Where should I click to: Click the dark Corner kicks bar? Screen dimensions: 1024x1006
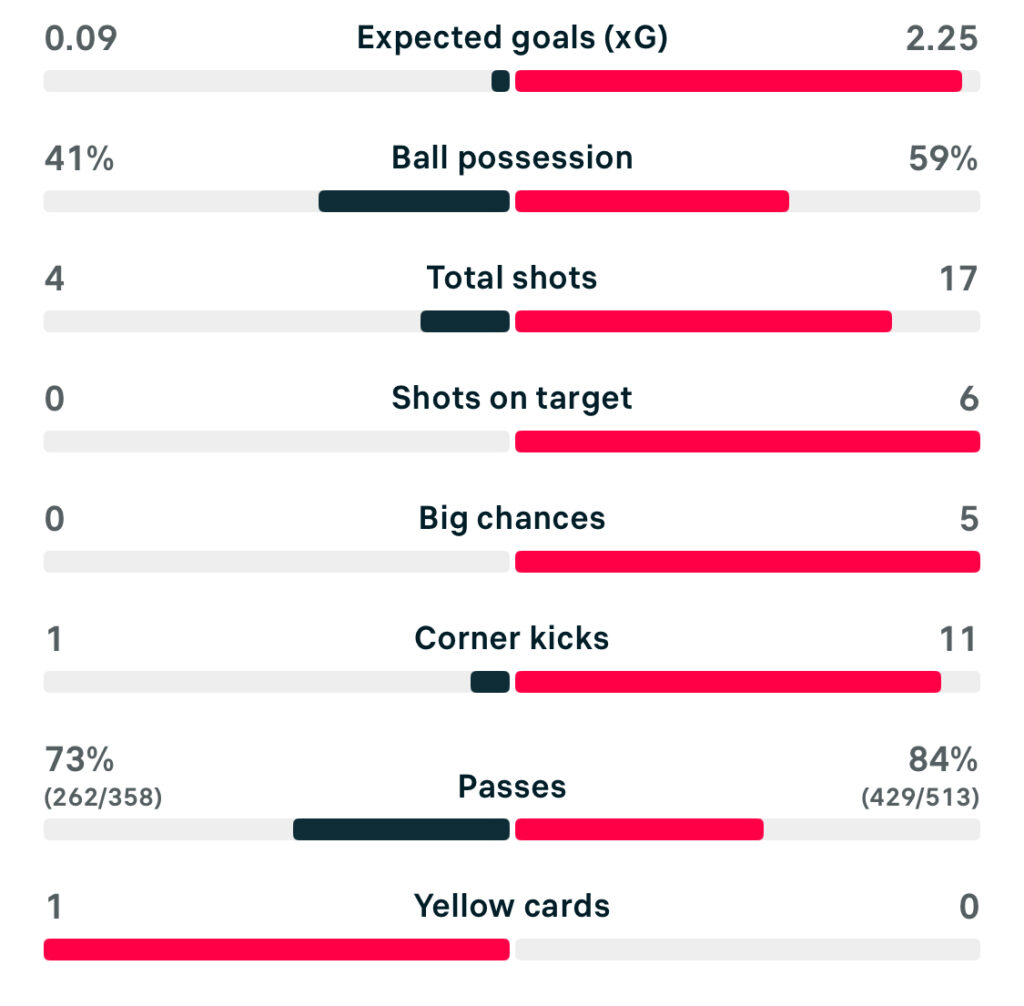(x=490, y=681)
